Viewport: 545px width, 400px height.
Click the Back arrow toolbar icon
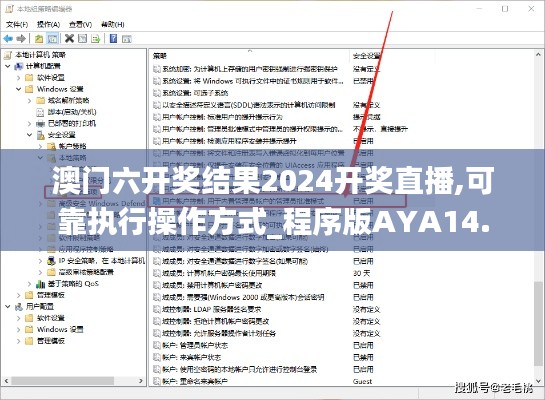coord(8,39)
